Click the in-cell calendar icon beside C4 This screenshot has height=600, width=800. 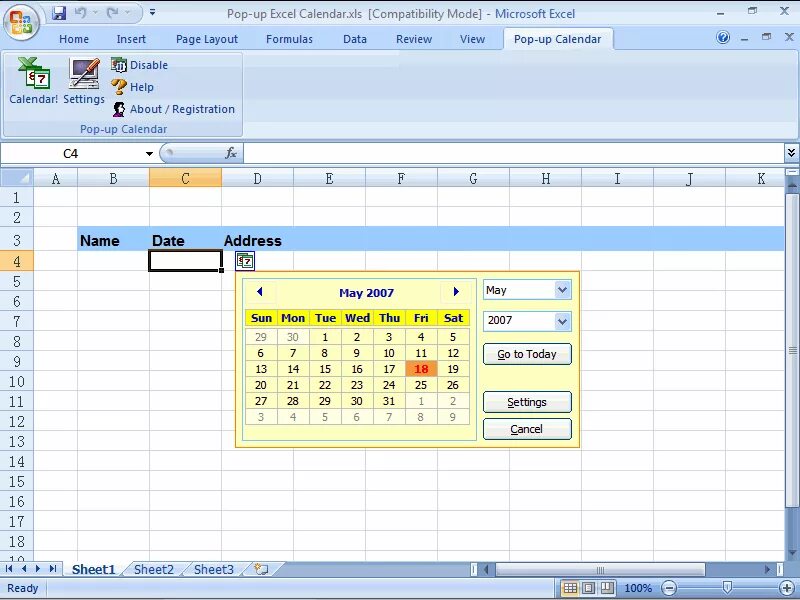pyautogui.click(x=245, y=261)
